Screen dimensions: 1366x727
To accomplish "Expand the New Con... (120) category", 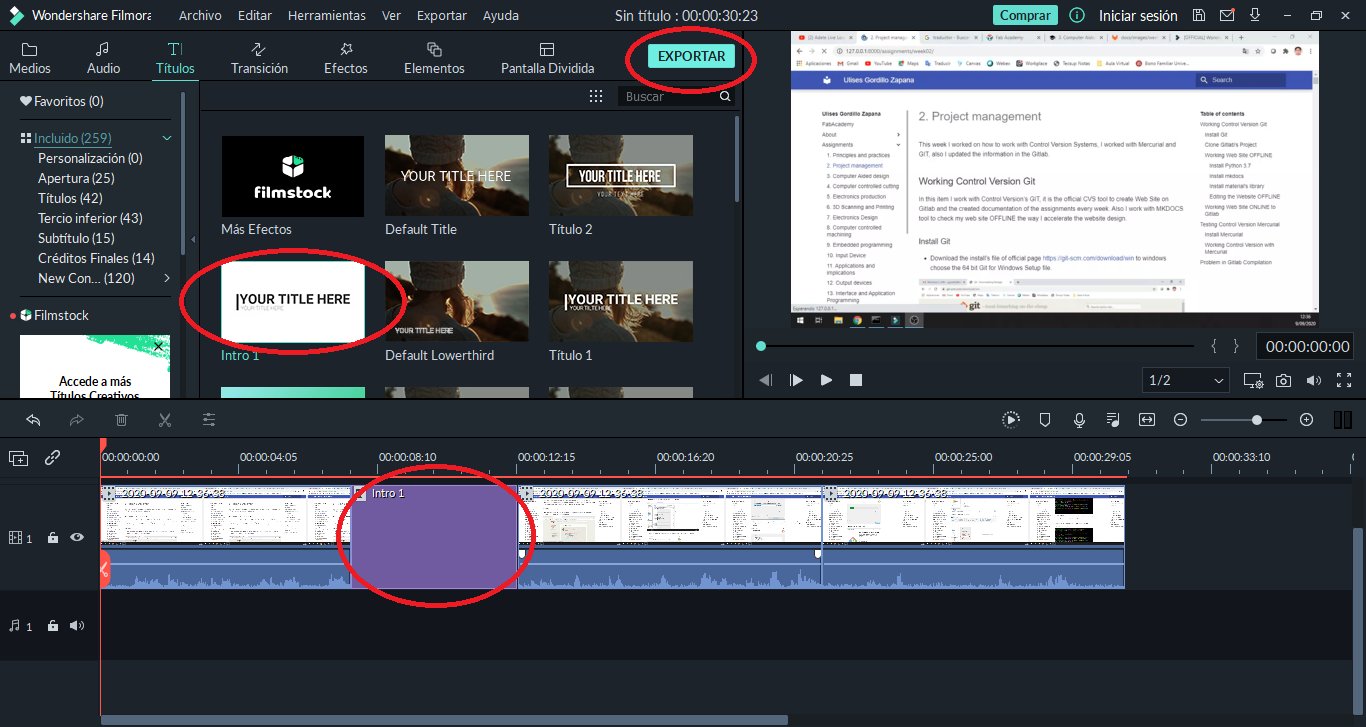I will point(166,278).
